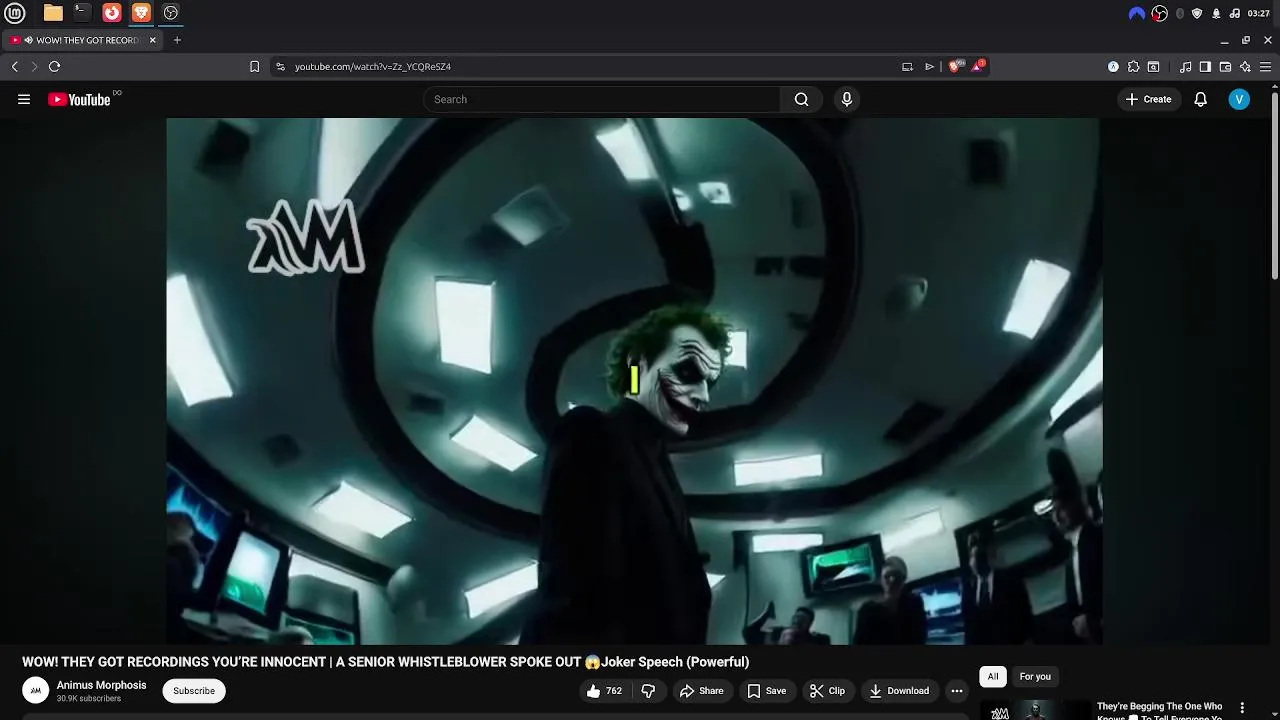The height and width of the screenshot is (720, 1280).
Task: Download the video
Action: coord(899,691)
